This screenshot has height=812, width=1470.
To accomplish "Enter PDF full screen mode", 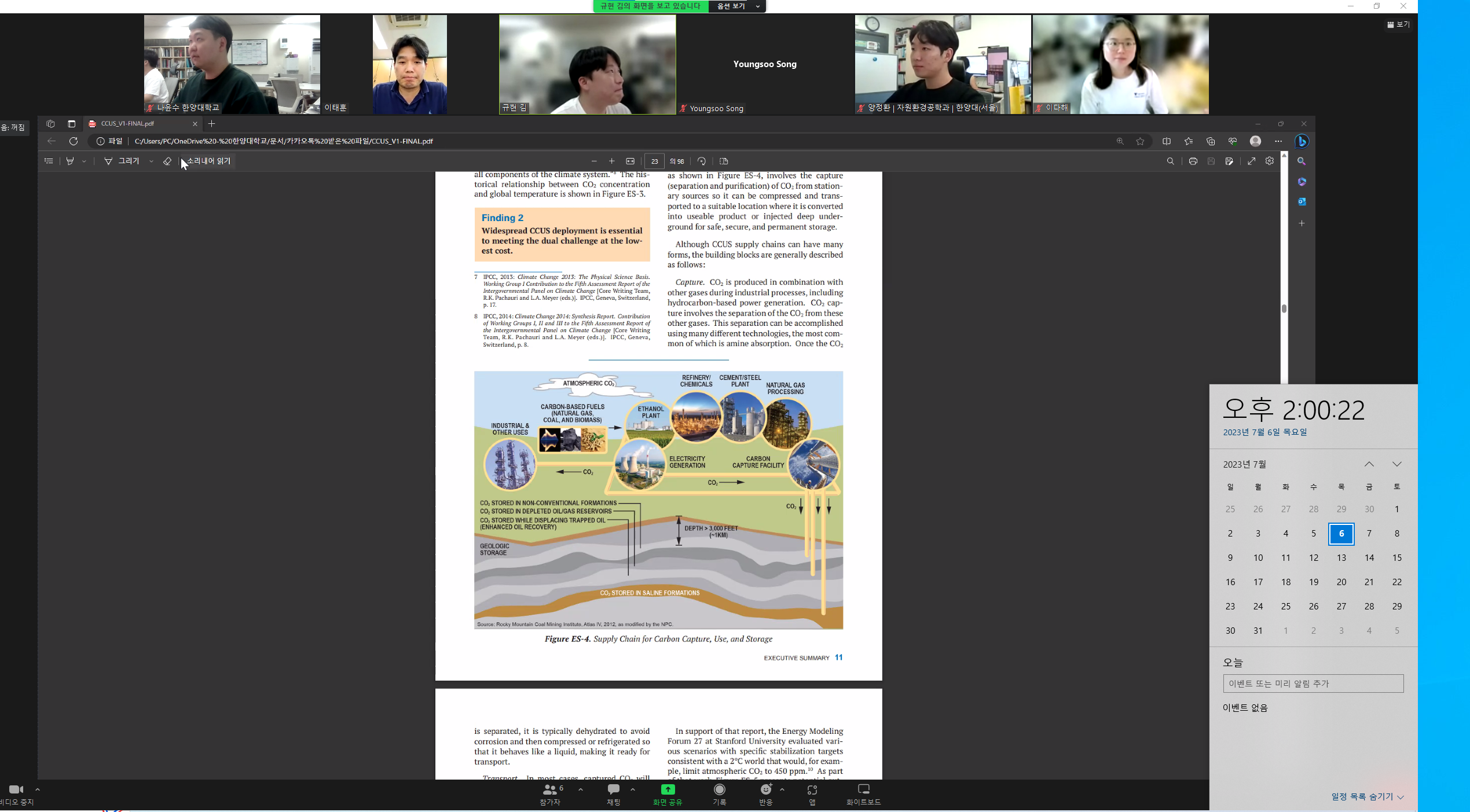I will click(1252, 161).
